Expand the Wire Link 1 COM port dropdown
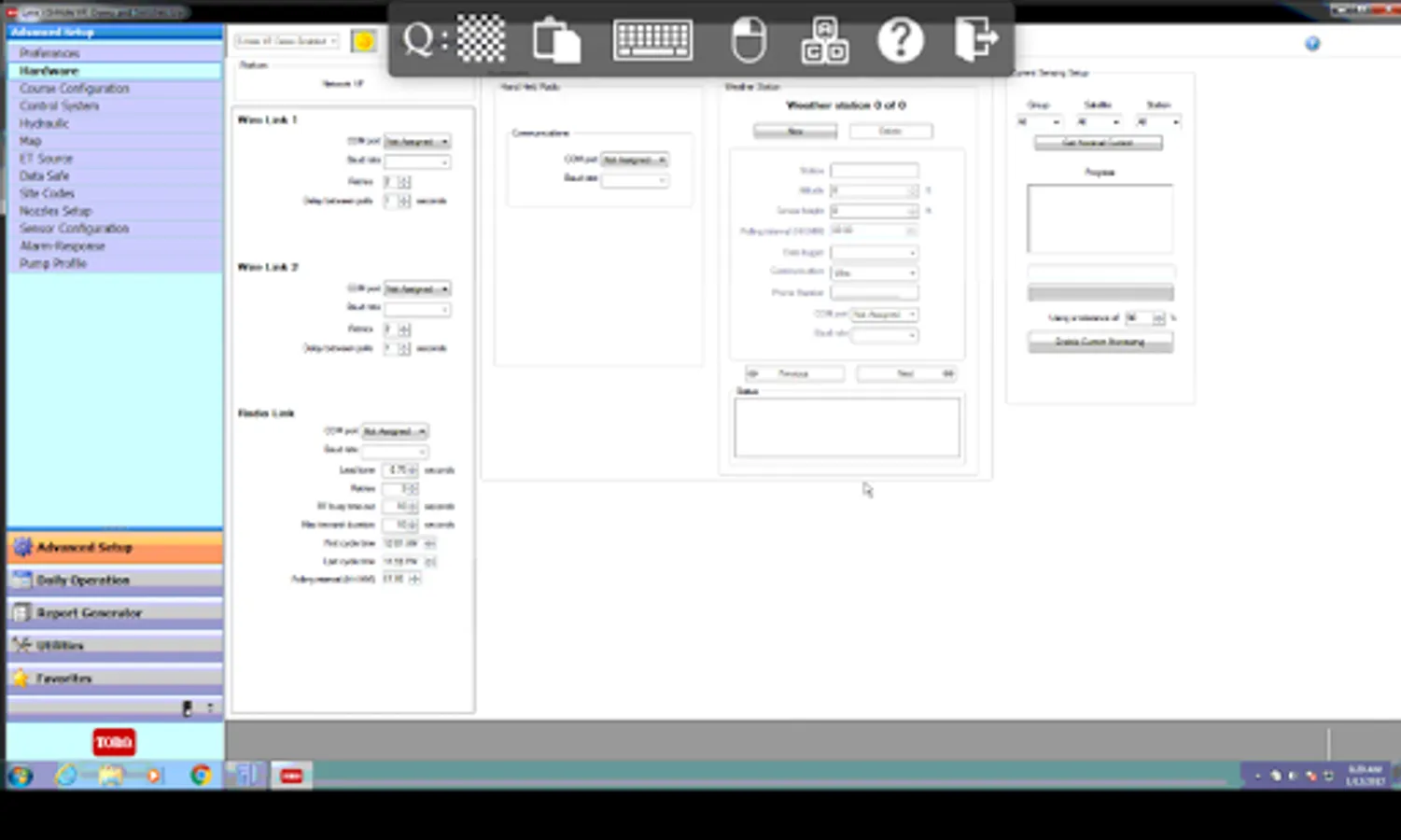 pyautogui.click(x=417, y=142)
